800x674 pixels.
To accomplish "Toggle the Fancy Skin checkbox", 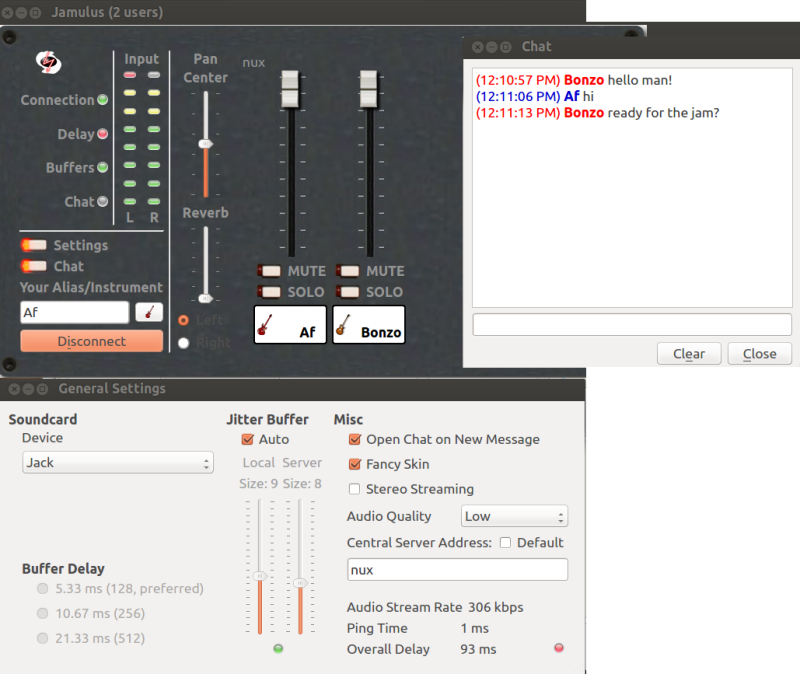I will click(x=355, y=464).
